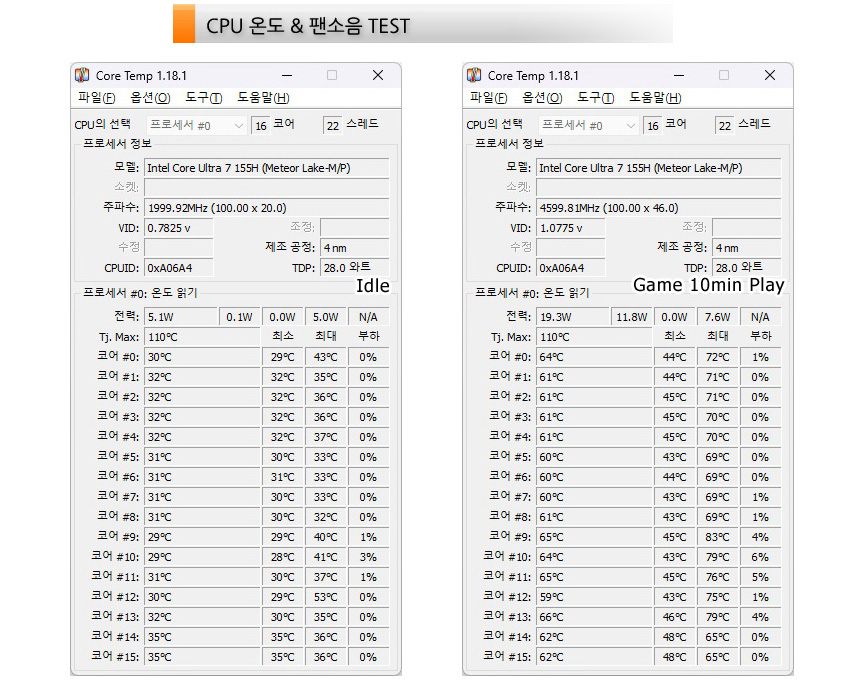Viewport: 860px width, 680px height.
Task: Open 프로세서 #0 dropdown in left window
Action: pyautogui.click(x=196, y=126)
